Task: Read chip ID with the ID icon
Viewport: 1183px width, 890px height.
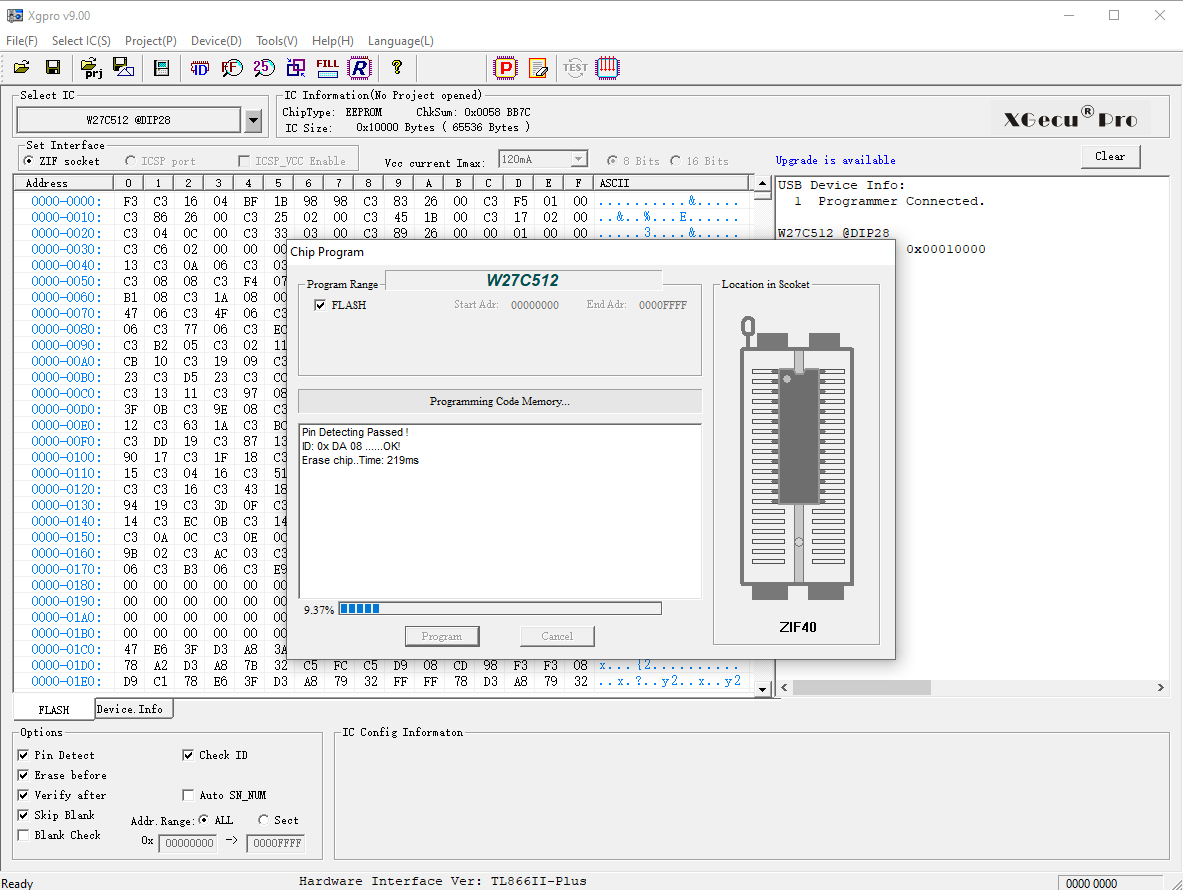Action: coord(199,68)
